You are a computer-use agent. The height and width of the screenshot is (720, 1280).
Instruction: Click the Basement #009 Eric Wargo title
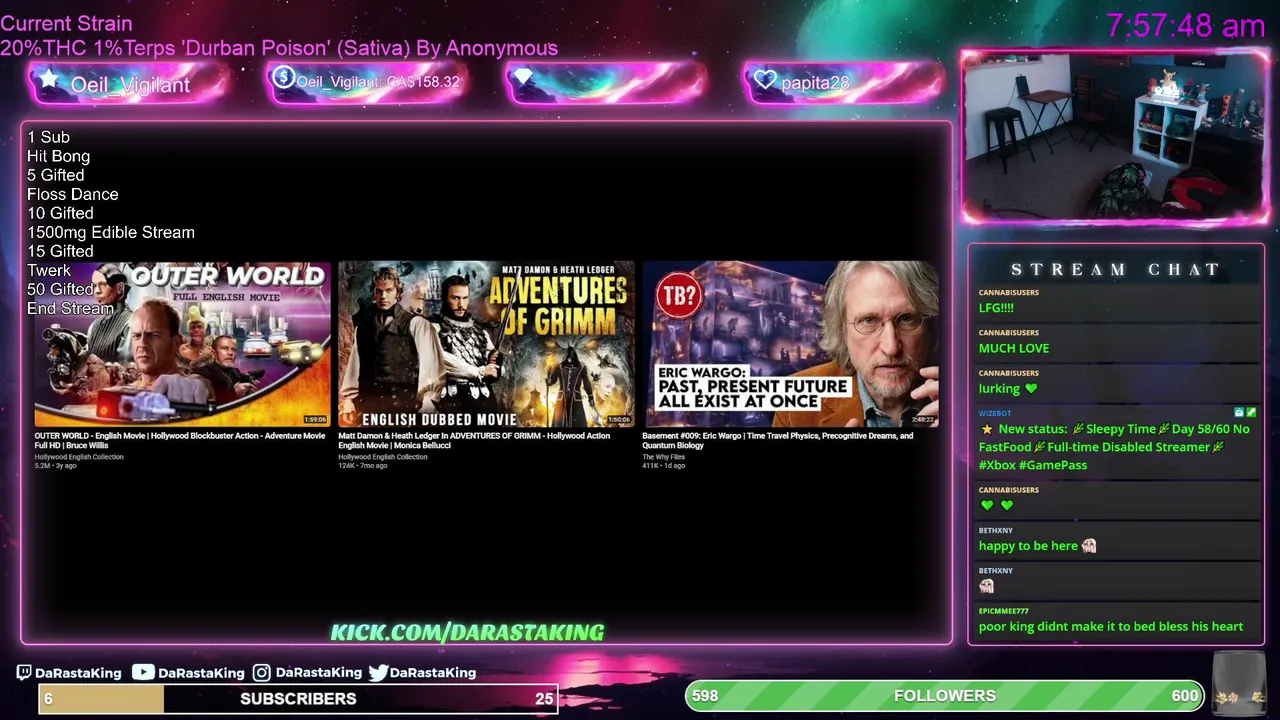point(778,440)
